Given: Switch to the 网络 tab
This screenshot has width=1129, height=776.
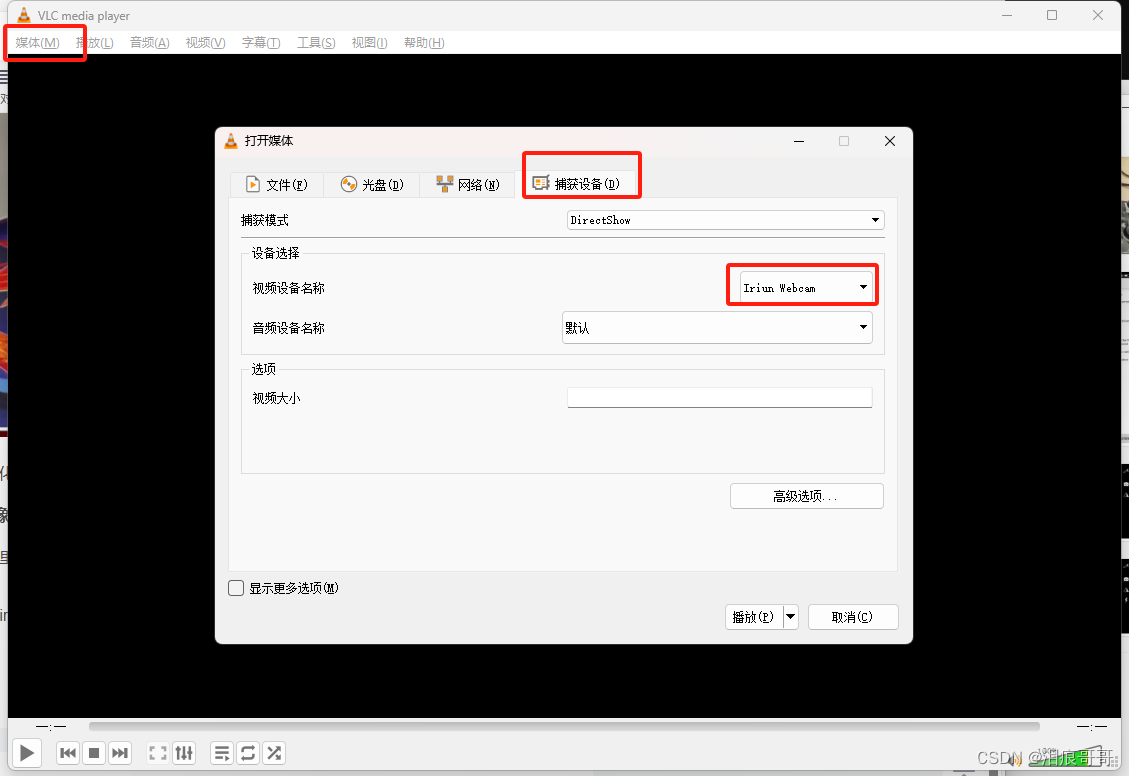Looking at the screenshot, I should [467, 185].
